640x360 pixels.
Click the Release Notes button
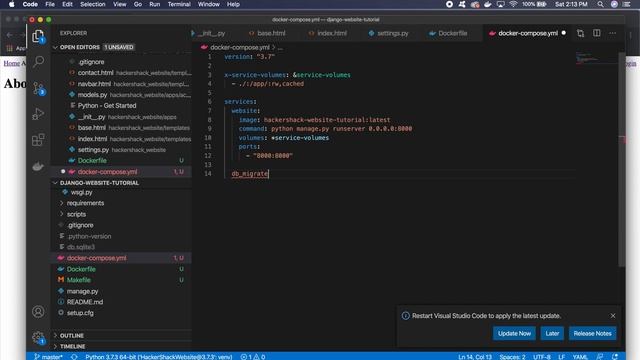pyautogui.click(x=592, y=333)
